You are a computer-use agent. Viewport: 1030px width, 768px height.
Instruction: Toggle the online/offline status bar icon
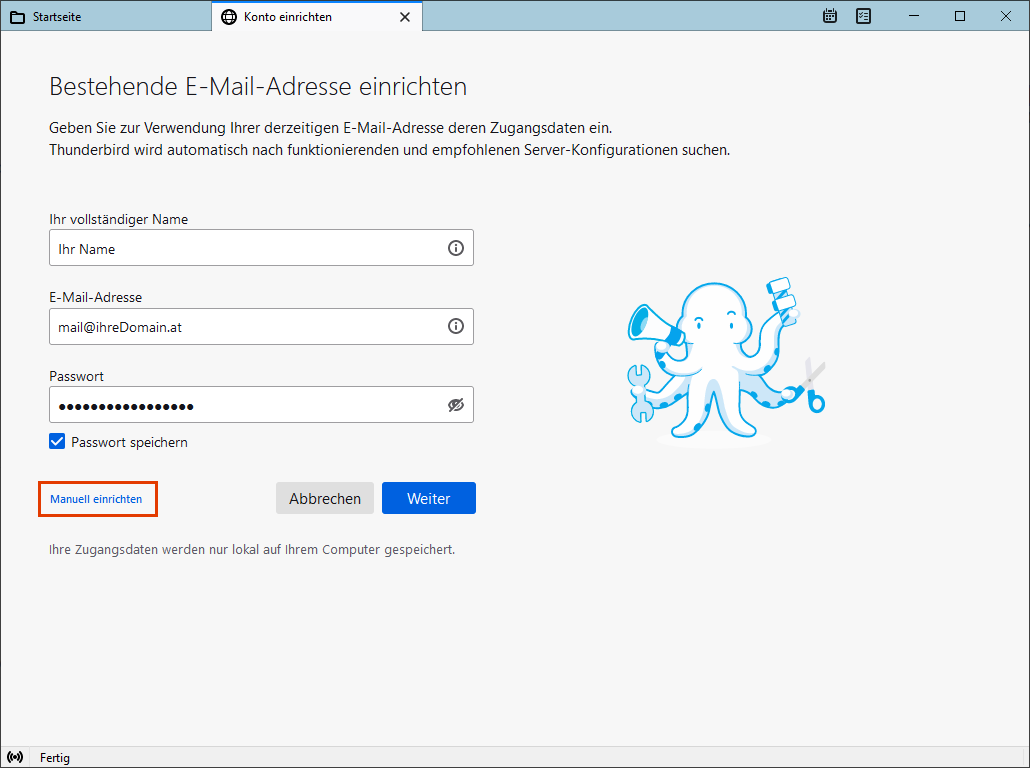[15, 758]
